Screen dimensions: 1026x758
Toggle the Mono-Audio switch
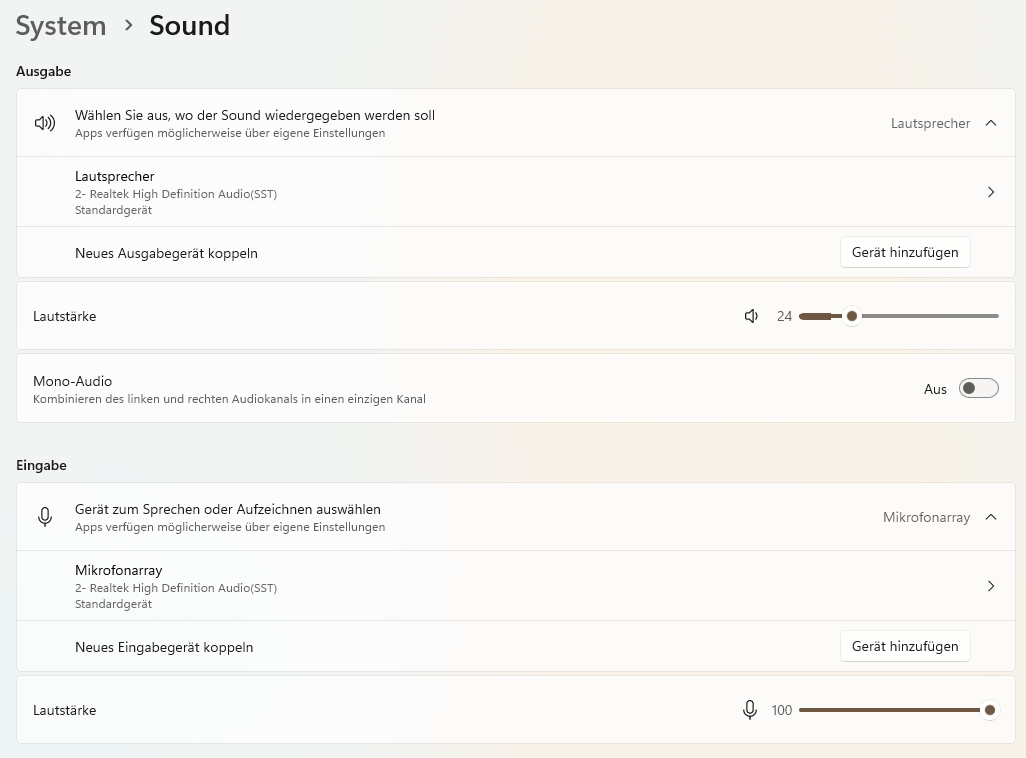tap(978, 389)
